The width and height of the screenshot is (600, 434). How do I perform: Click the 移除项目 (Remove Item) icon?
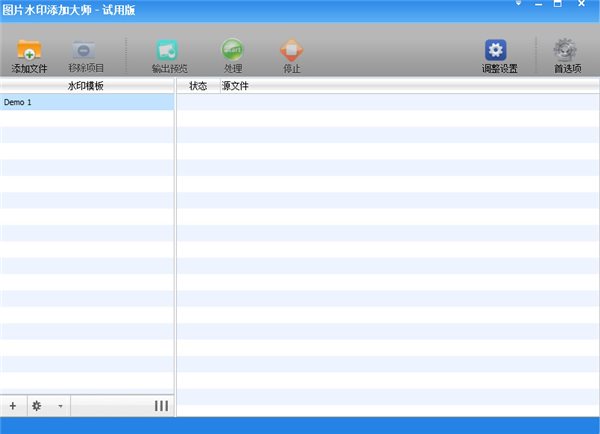tap(84, 50)
